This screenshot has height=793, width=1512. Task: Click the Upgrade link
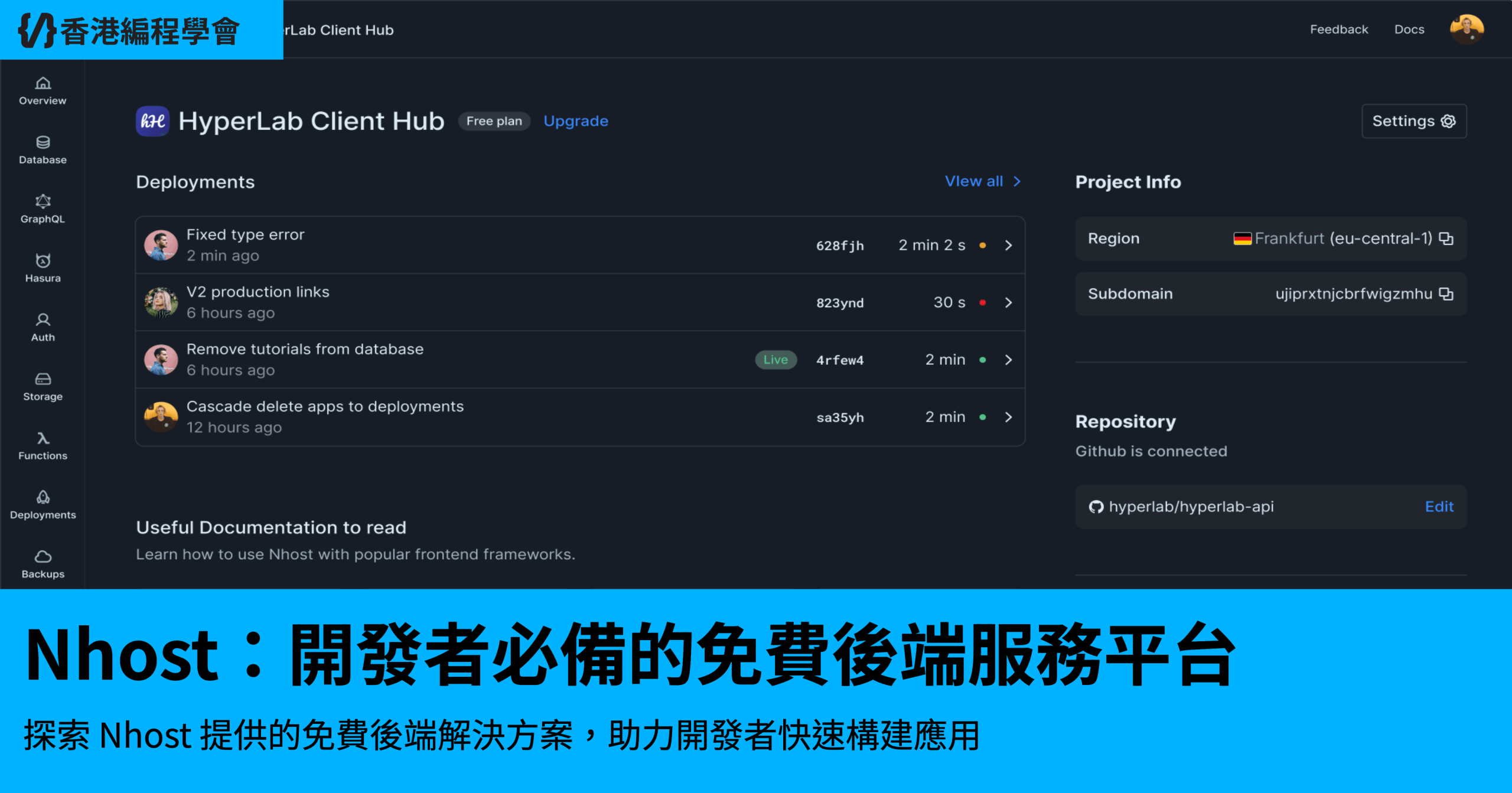[576, 121]
